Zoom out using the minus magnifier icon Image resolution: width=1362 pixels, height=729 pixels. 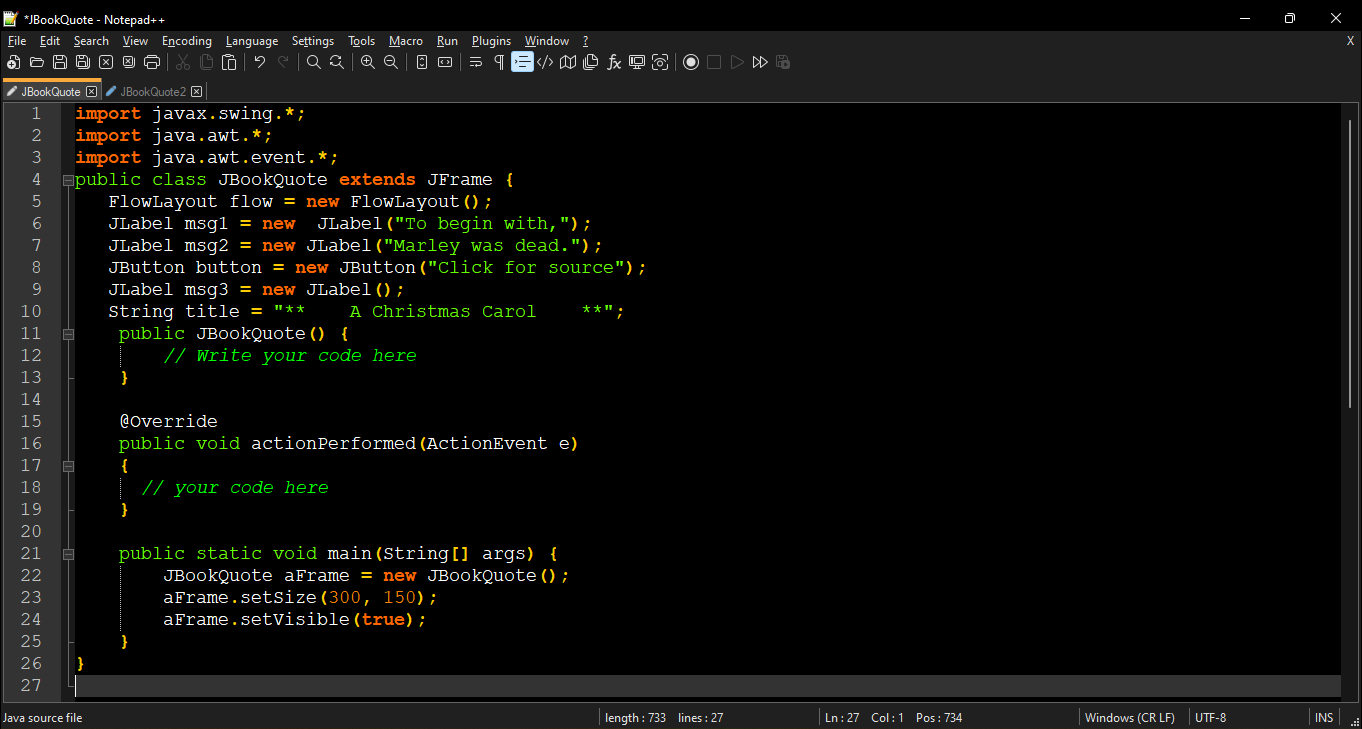pos(391,62)
